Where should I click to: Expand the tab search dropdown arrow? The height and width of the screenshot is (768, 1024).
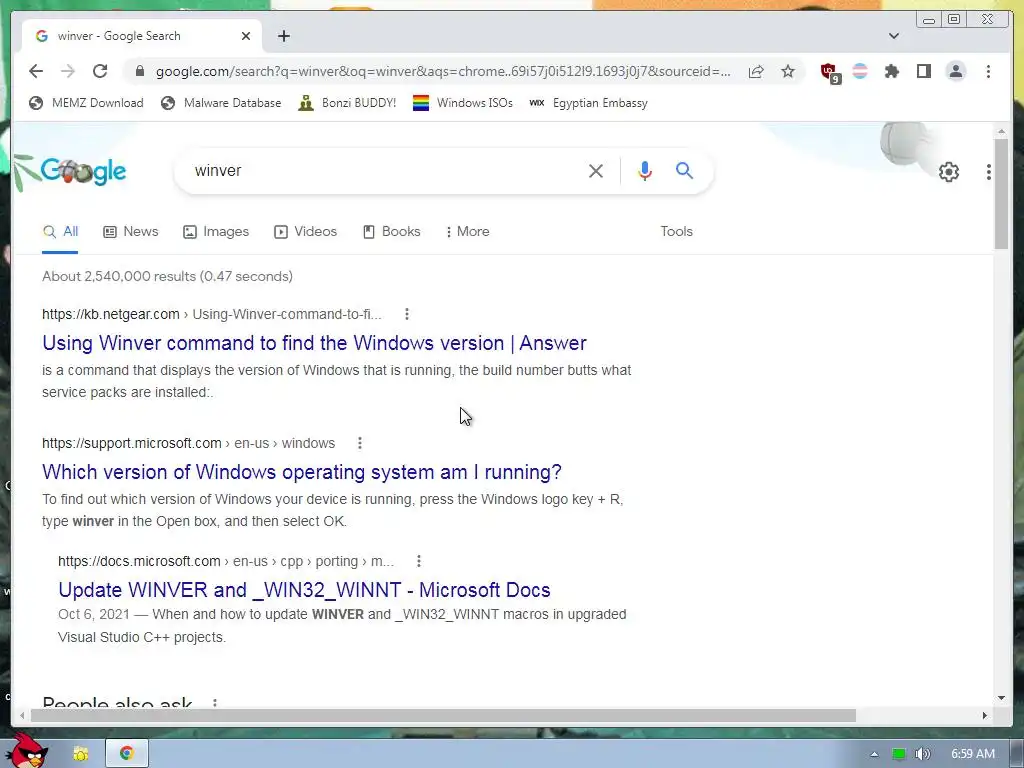point(893,36)
